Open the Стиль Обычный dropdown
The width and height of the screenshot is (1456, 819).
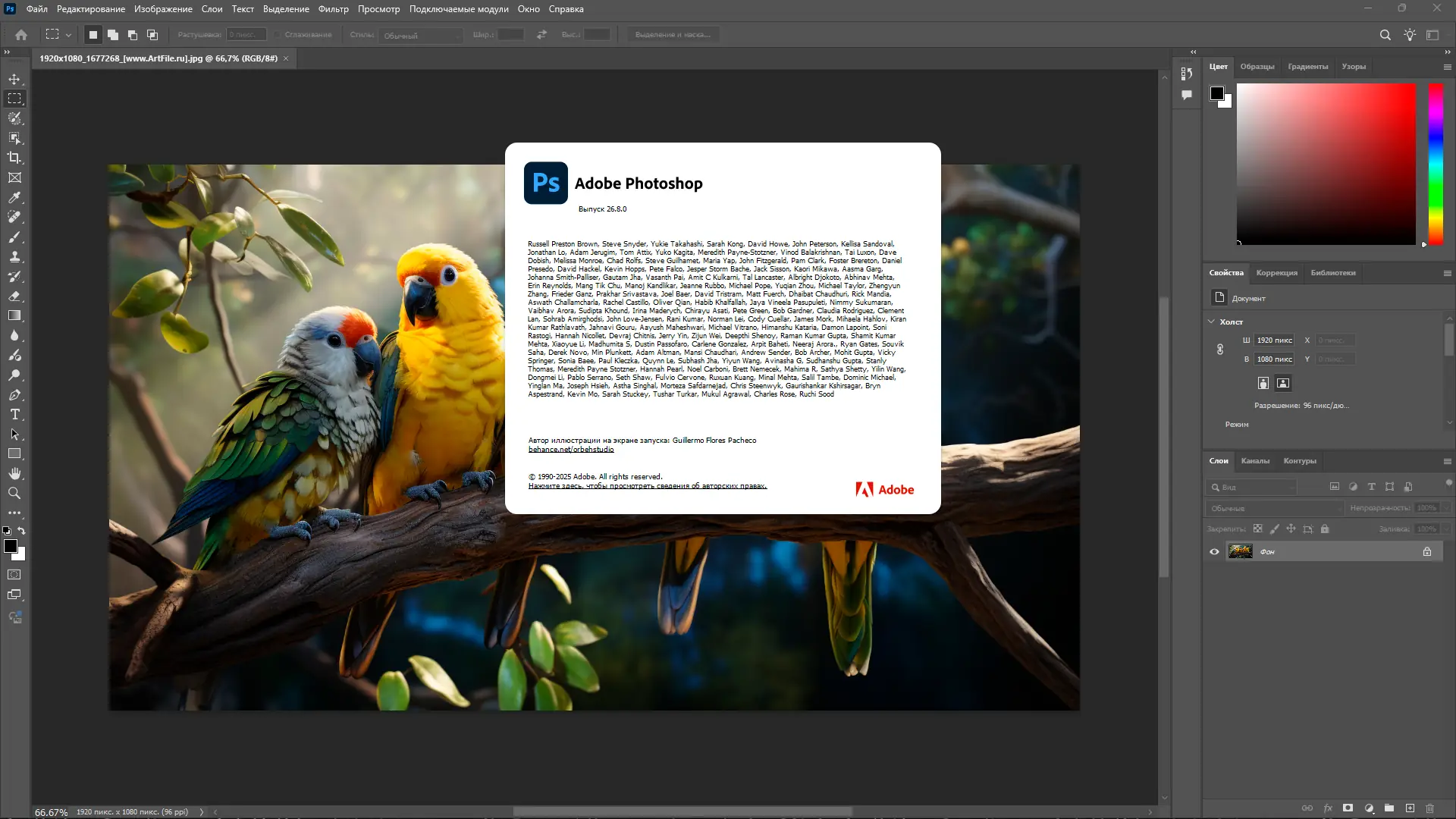[x=422, y=36]
